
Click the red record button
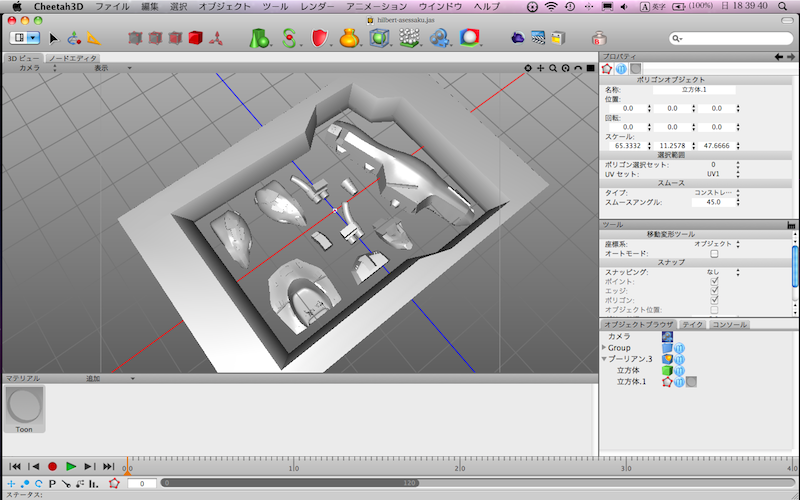point(52,466)
